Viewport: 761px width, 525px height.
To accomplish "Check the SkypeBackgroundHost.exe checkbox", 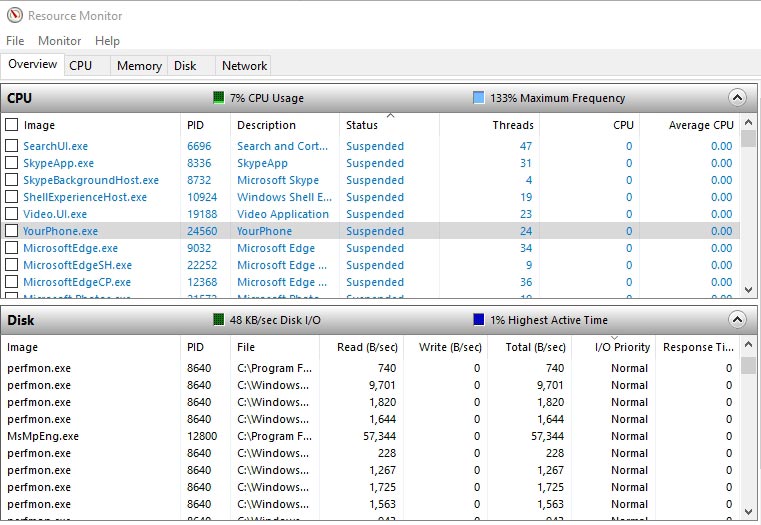I will pyautogui.click(x=12, y=180).
